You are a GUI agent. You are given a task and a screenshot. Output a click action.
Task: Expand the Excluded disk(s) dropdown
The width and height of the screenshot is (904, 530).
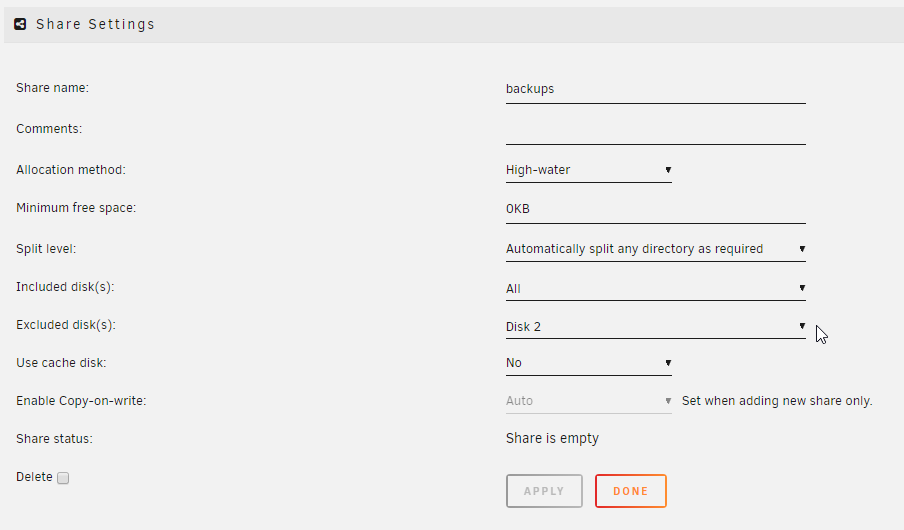point(656,326)
